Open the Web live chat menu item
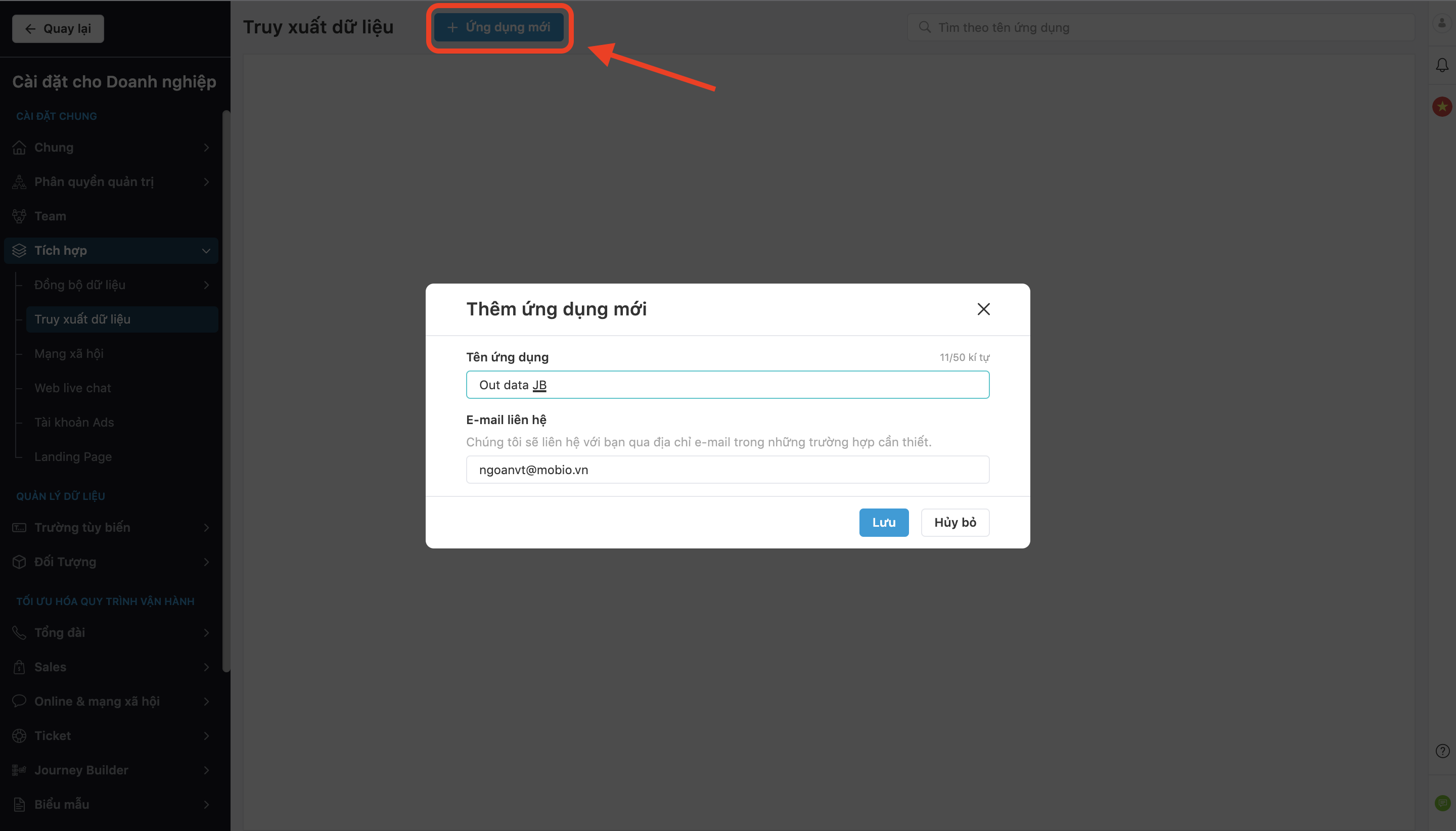 (73, 388)
